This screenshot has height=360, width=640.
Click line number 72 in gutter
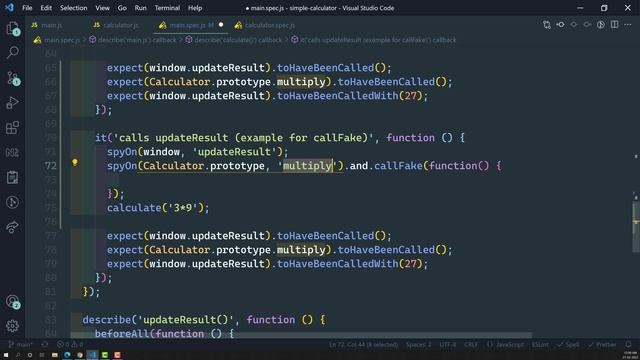click(51, 166)
